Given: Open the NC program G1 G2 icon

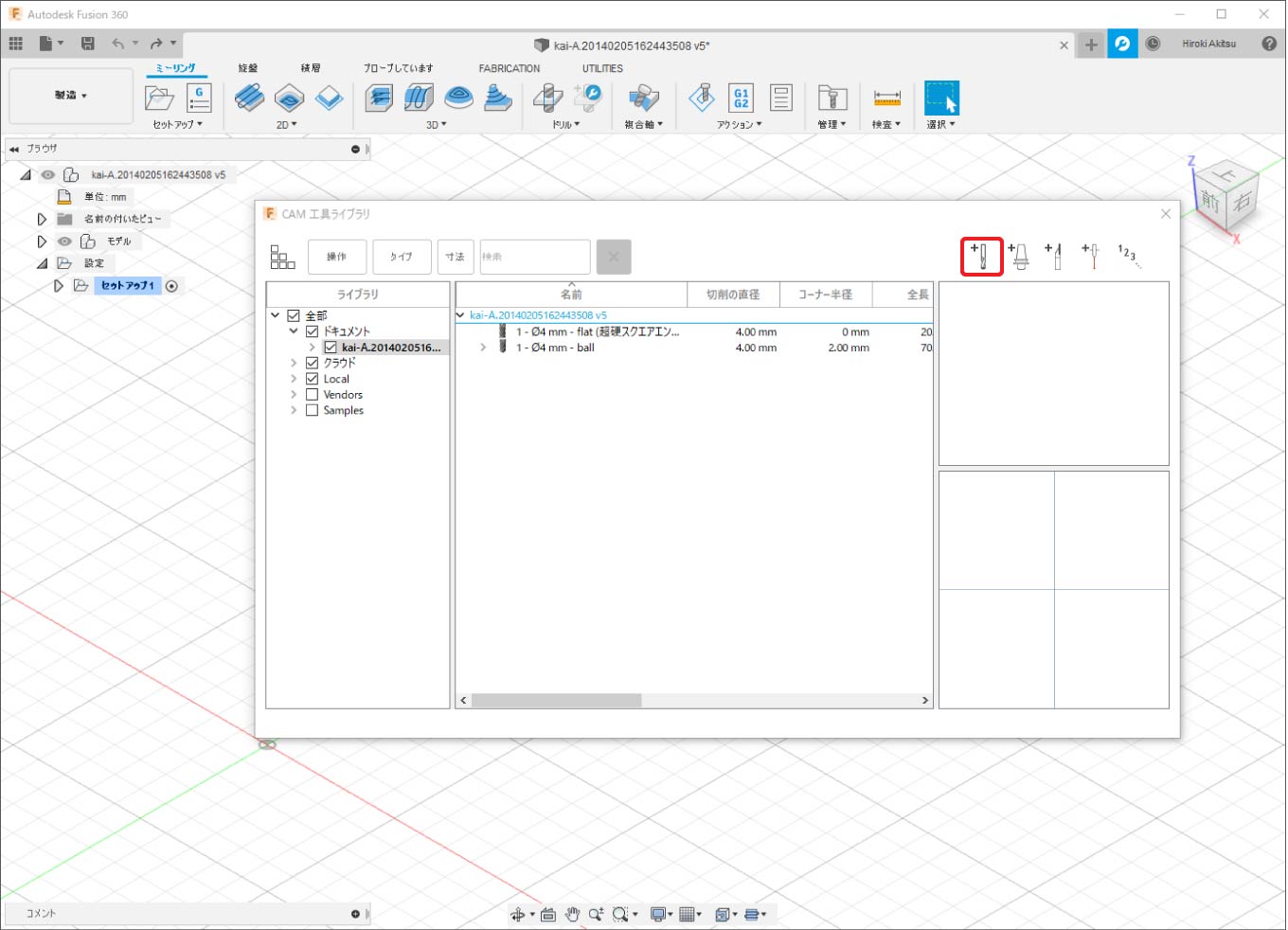Looking at the screenshot, I should click(741, 98).
